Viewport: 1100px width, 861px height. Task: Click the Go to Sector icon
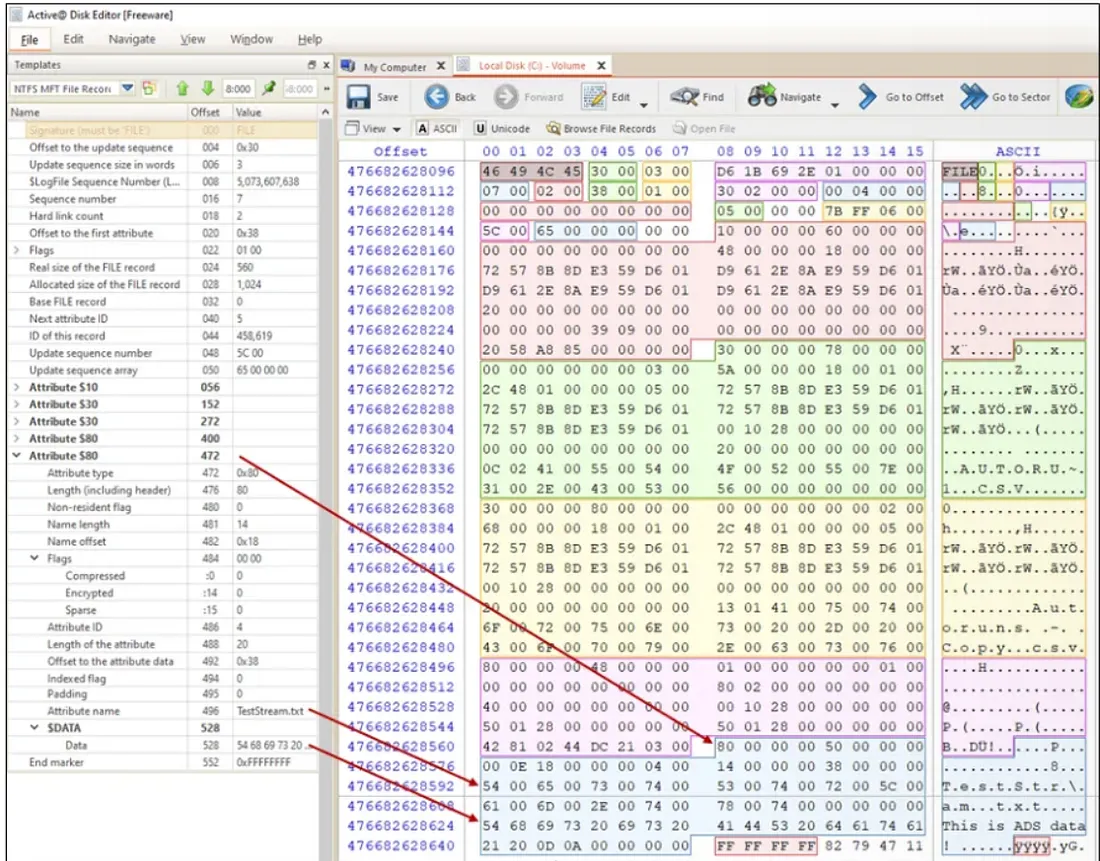(x=973, y=97)
